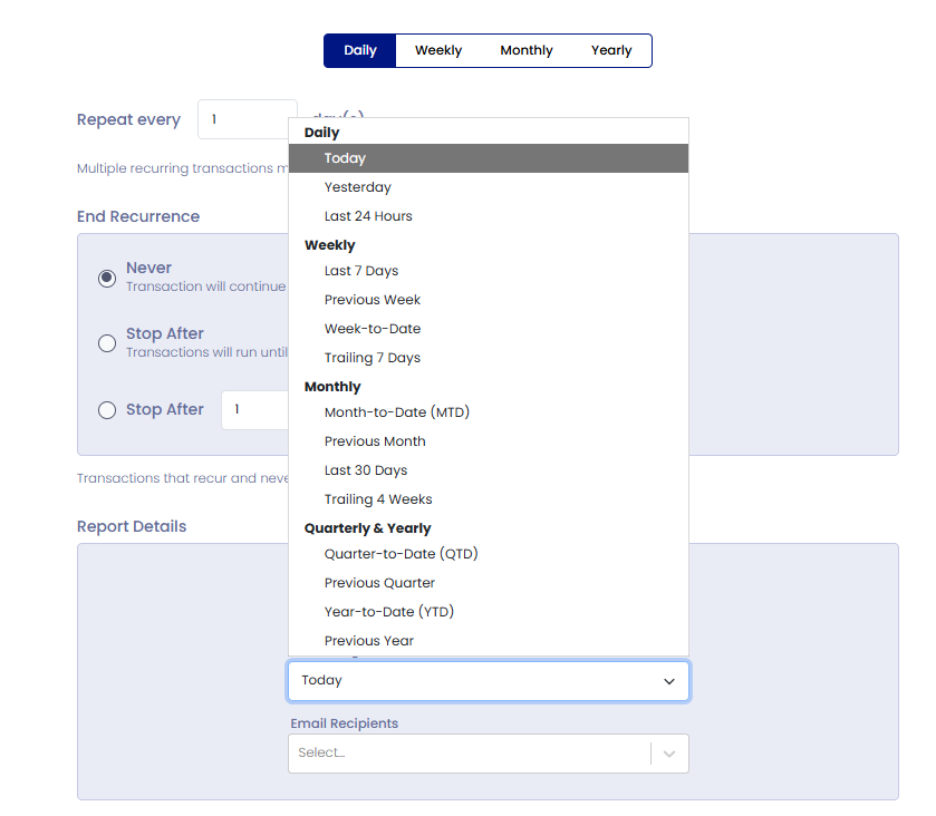Select the Monthly frequency tab
This screenshot has width=936, height=816.
(526, 51)
